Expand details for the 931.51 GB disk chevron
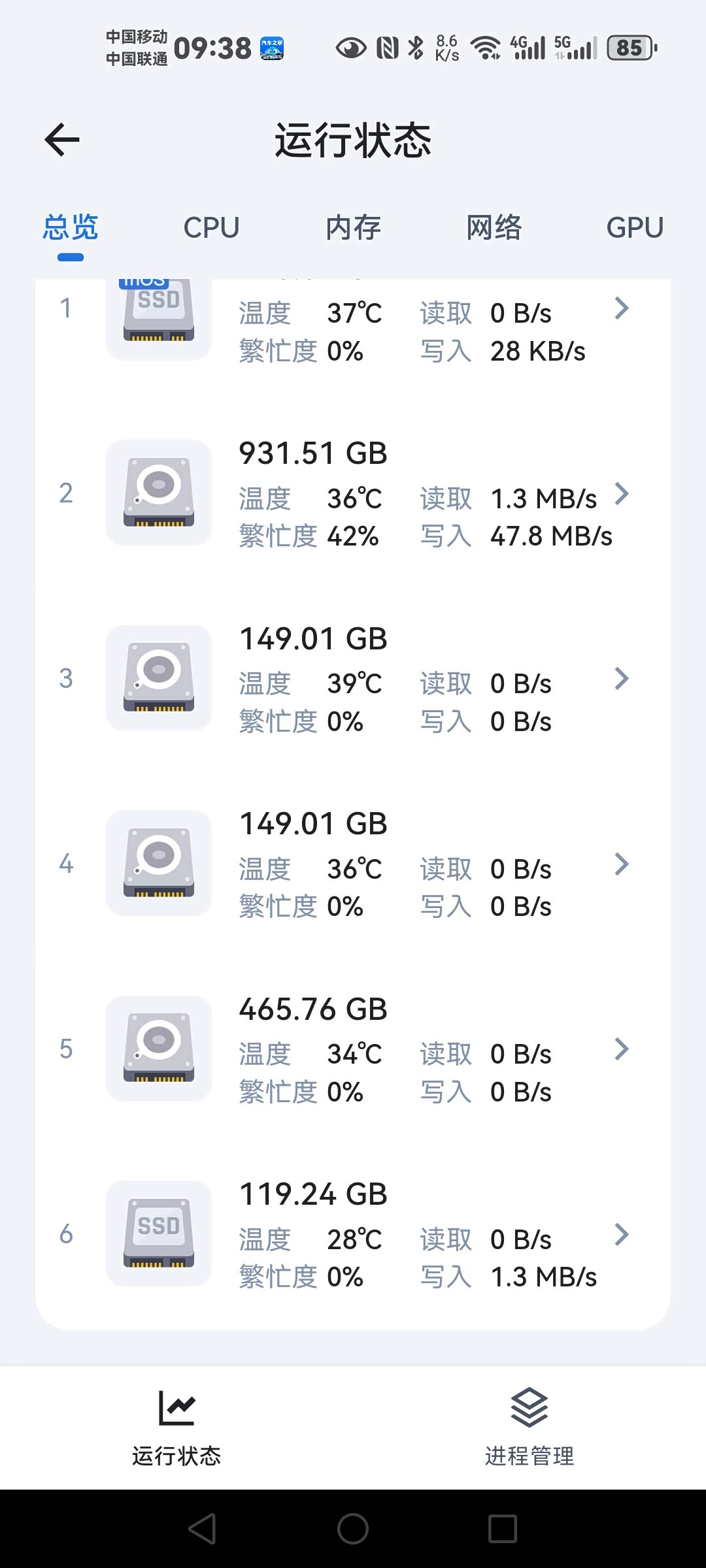The height and width of the screenshot is (1568, 706). click(x=622, y=494)
